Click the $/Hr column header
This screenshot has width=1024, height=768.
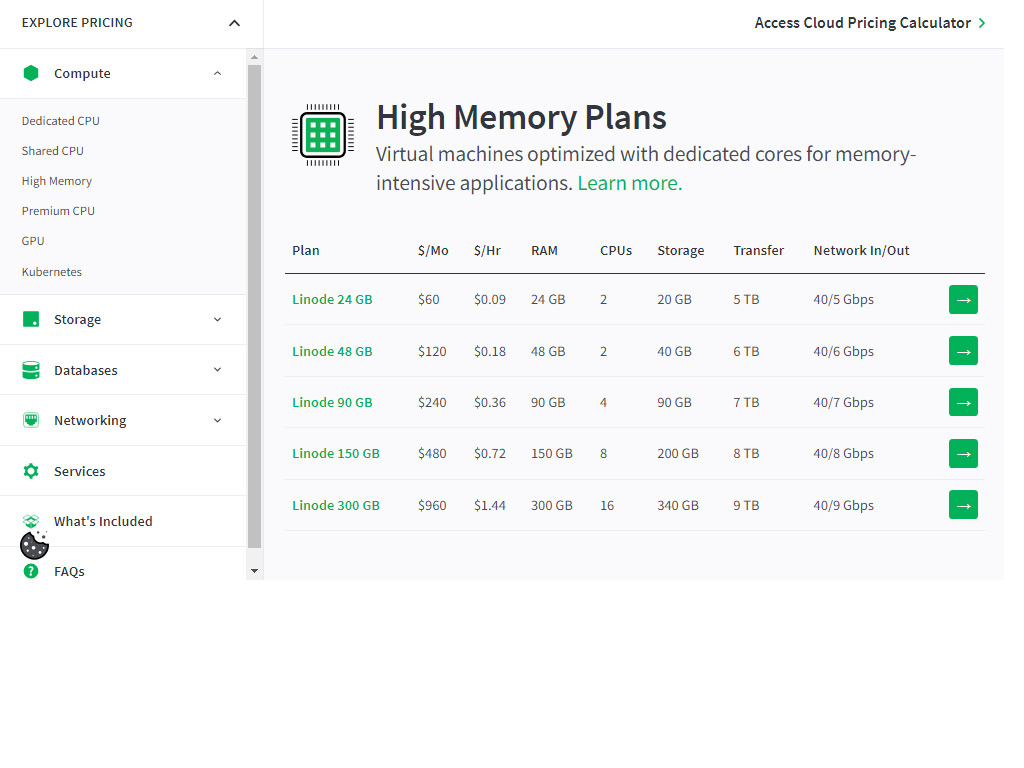click(x=487, y=251)
